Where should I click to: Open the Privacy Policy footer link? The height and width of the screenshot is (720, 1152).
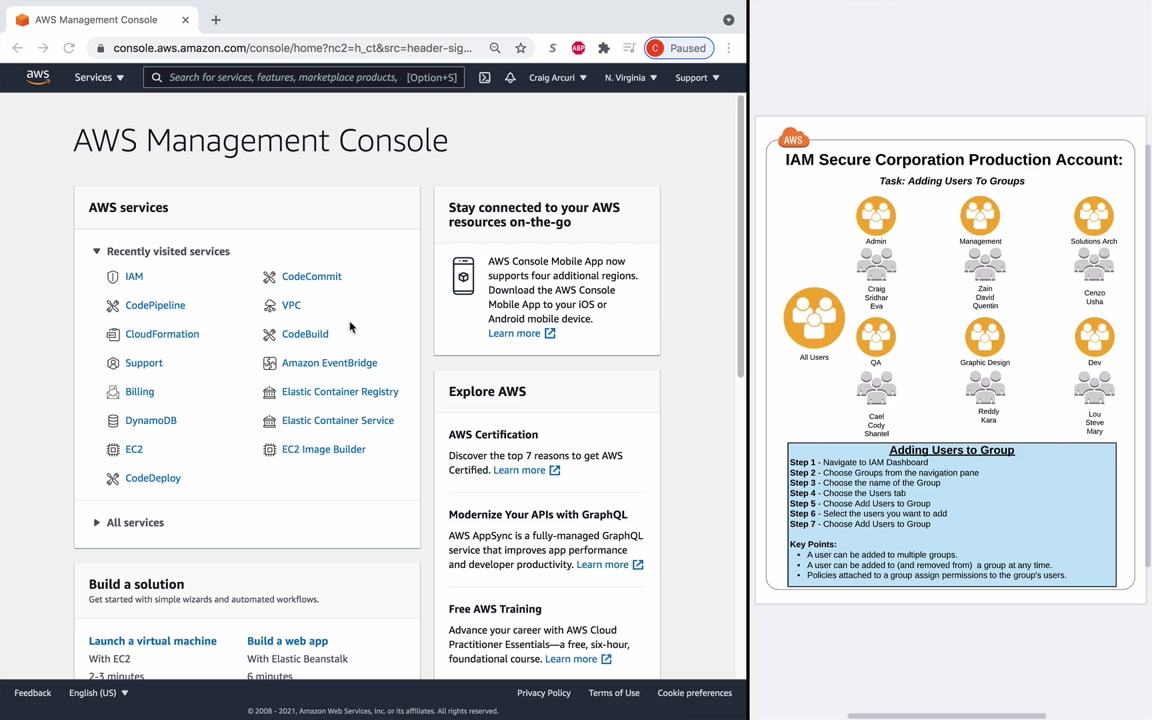pos(544,693)
